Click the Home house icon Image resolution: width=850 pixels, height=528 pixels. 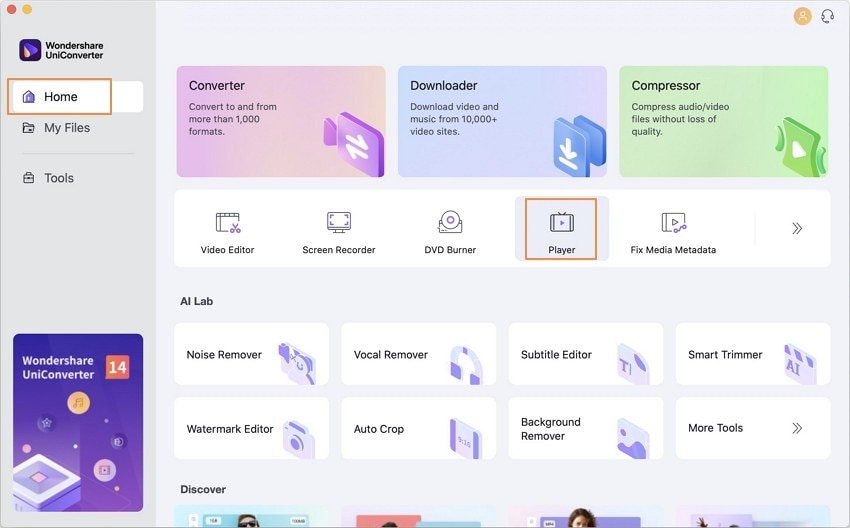(29, 96)
